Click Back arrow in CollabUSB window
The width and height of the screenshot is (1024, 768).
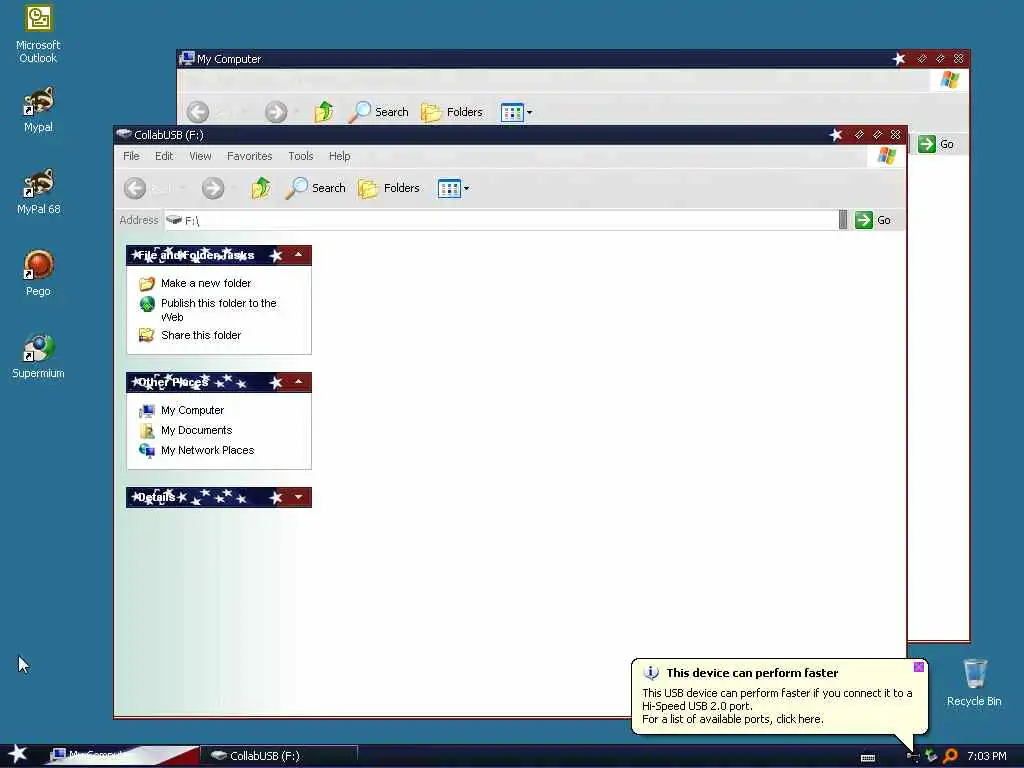135,188
